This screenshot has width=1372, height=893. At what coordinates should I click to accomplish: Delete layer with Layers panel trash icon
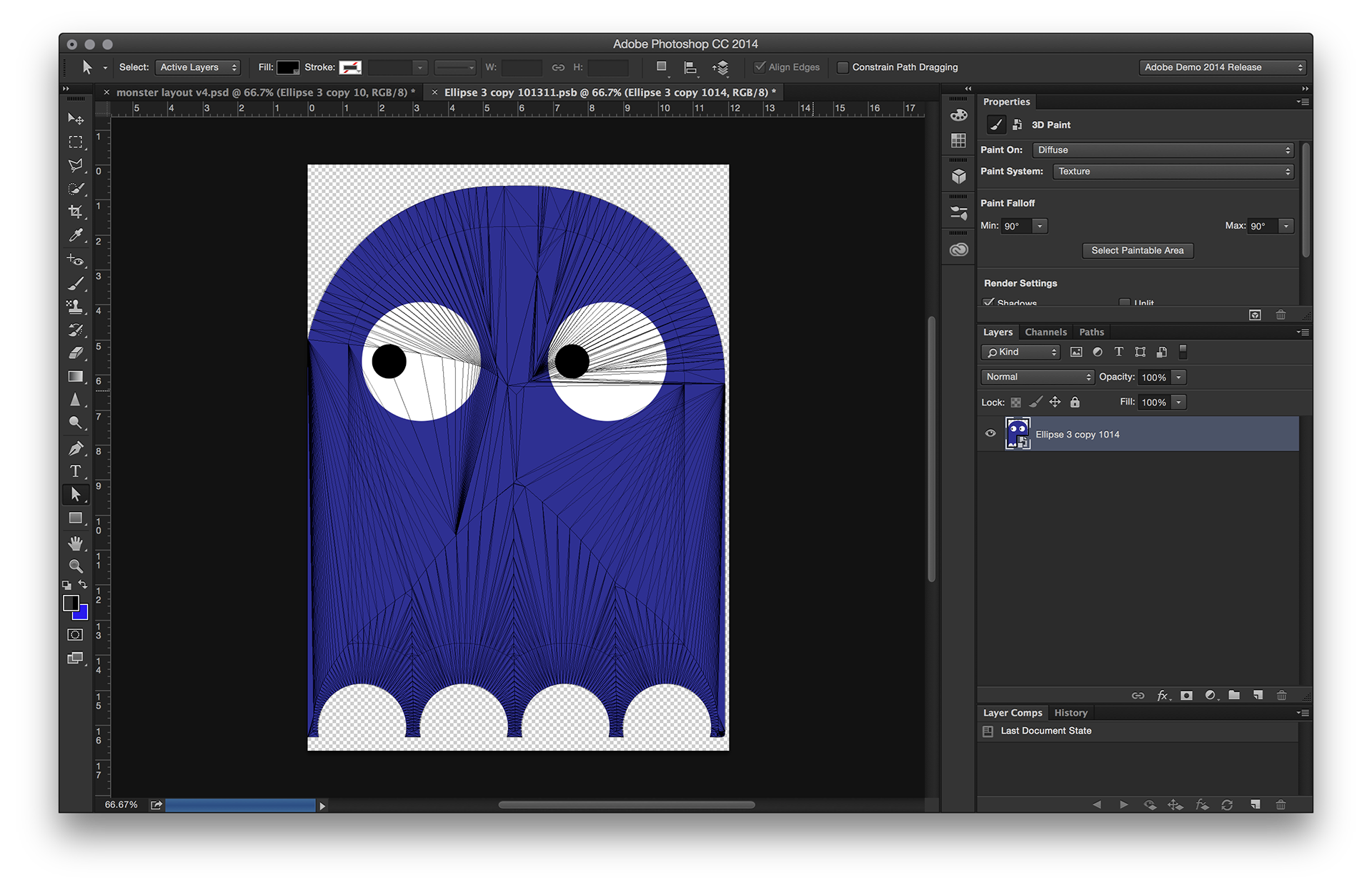(1281, 696)
